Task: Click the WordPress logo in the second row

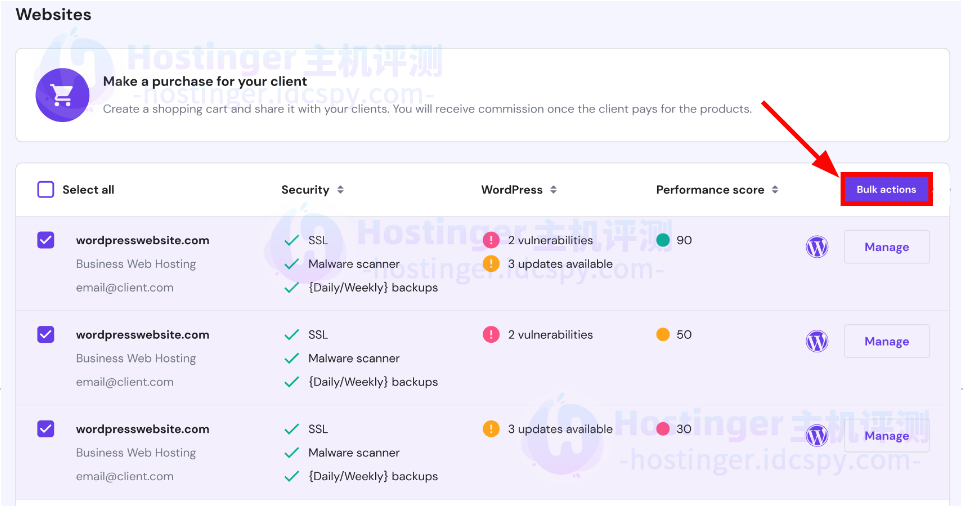Action: coord(817,341)
